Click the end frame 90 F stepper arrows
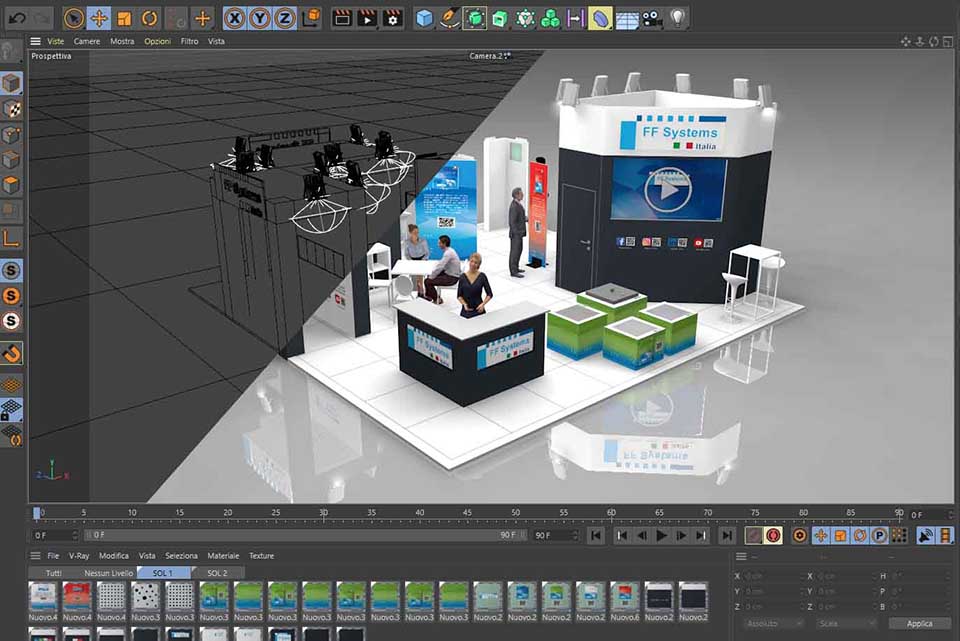The width and height of the screenshot is (960, 641). click(x=575, y=536)
